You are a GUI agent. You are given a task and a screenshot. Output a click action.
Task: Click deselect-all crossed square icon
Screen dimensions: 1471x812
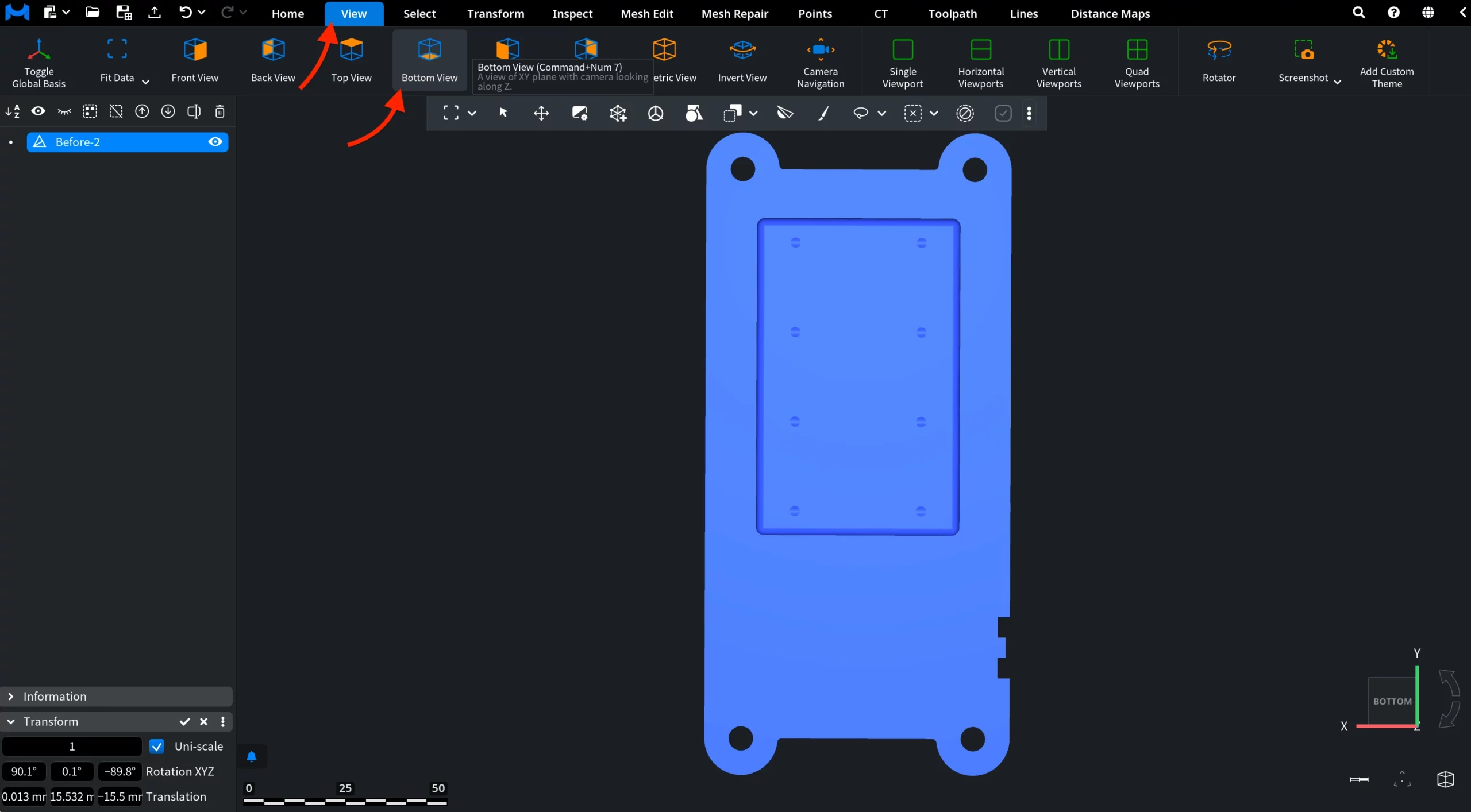[x=116, y=111]
